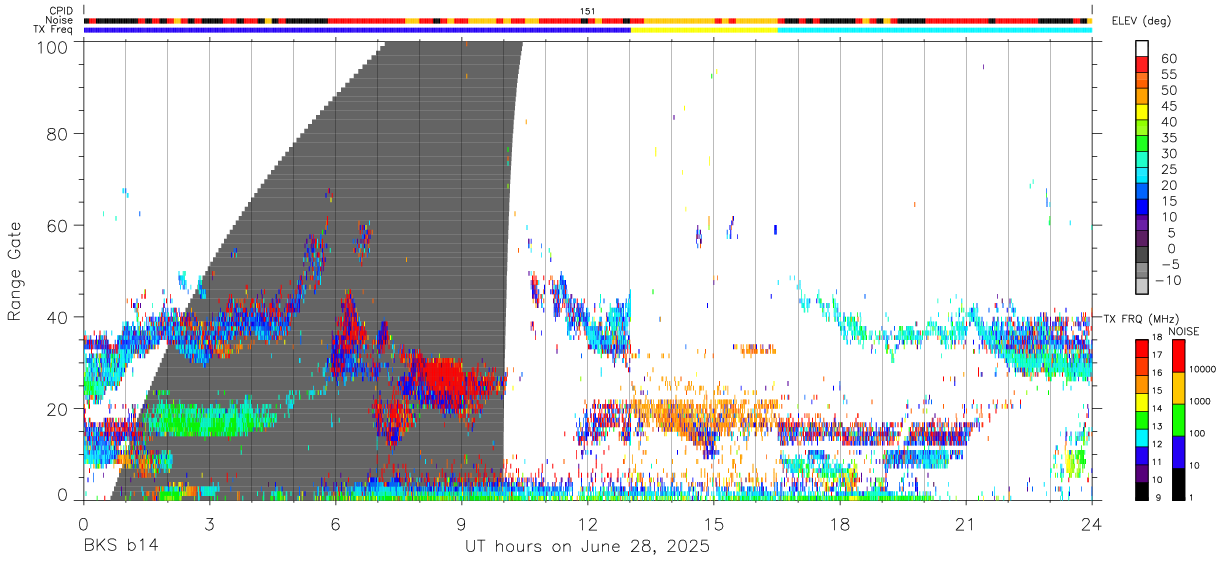The image size is (1228, 567).
Task: Click the cyan section of the TX Freq strip
Action: [934, 30]
